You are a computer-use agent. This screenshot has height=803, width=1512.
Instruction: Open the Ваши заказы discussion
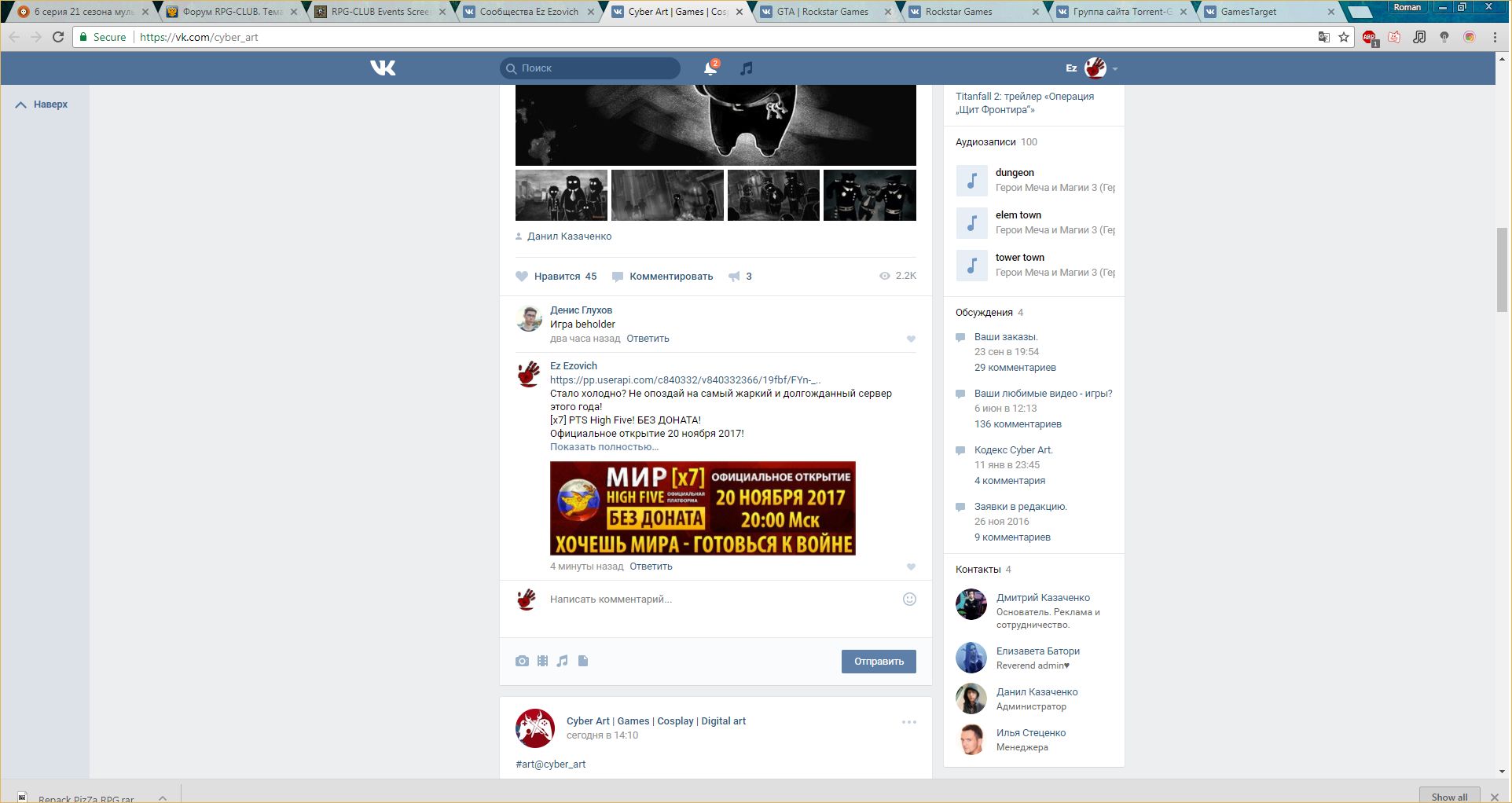[x=1006, y=337]
